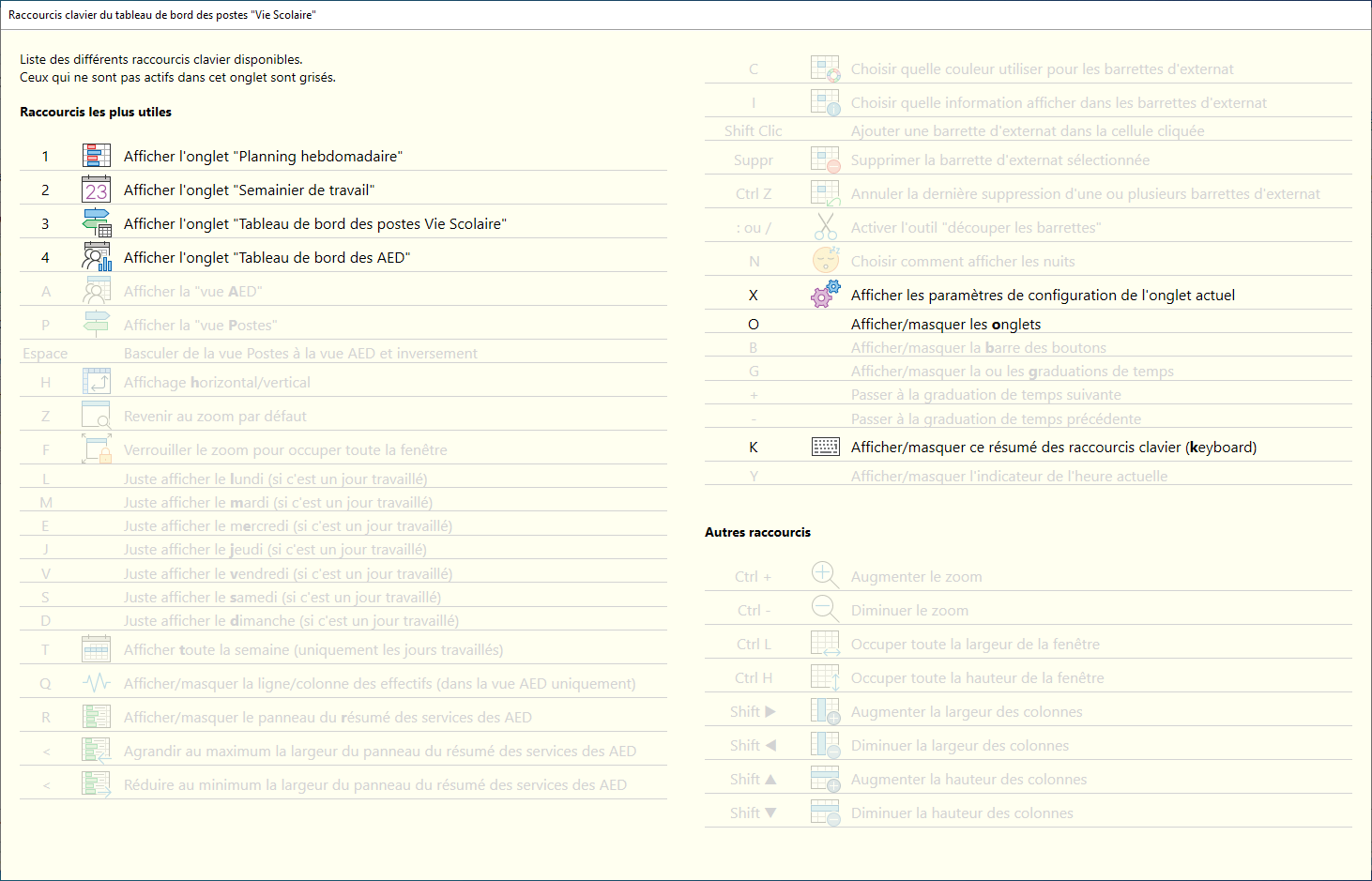
Task: Click the effectifs pulse line icon
Action: [x=97, y=683]
